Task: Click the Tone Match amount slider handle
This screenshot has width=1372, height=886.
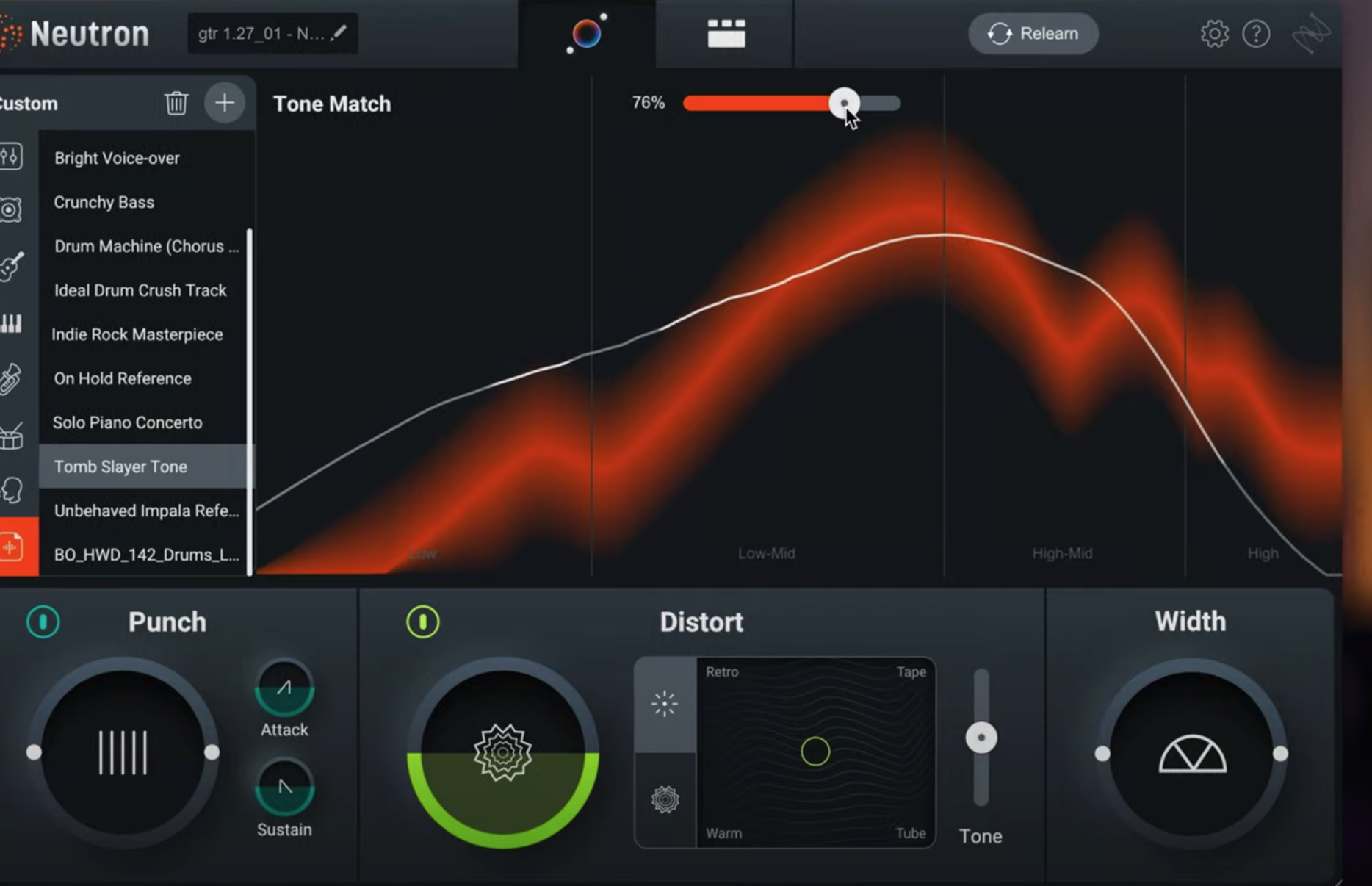Action: [x=844, y=103]
